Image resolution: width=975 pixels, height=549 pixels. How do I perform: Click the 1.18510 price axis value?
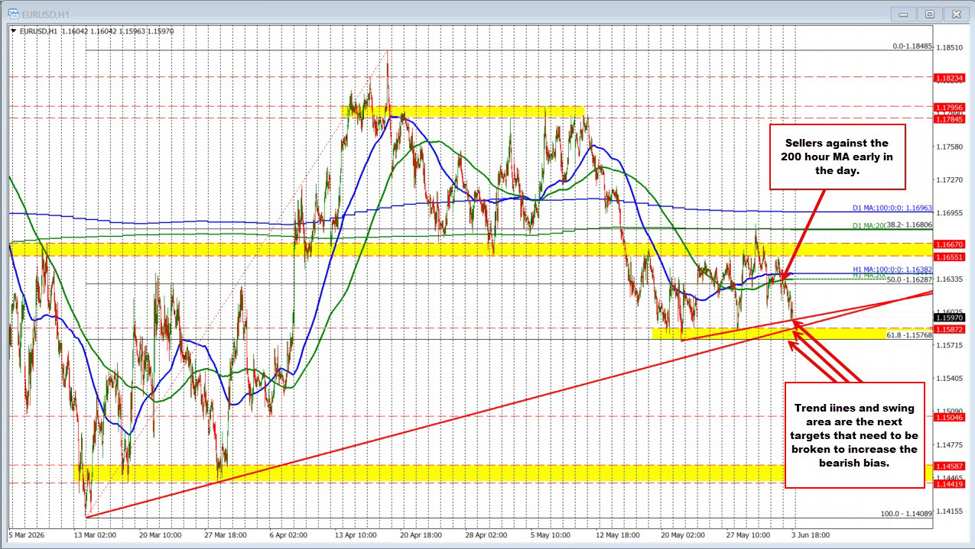[x=950, y=47]
